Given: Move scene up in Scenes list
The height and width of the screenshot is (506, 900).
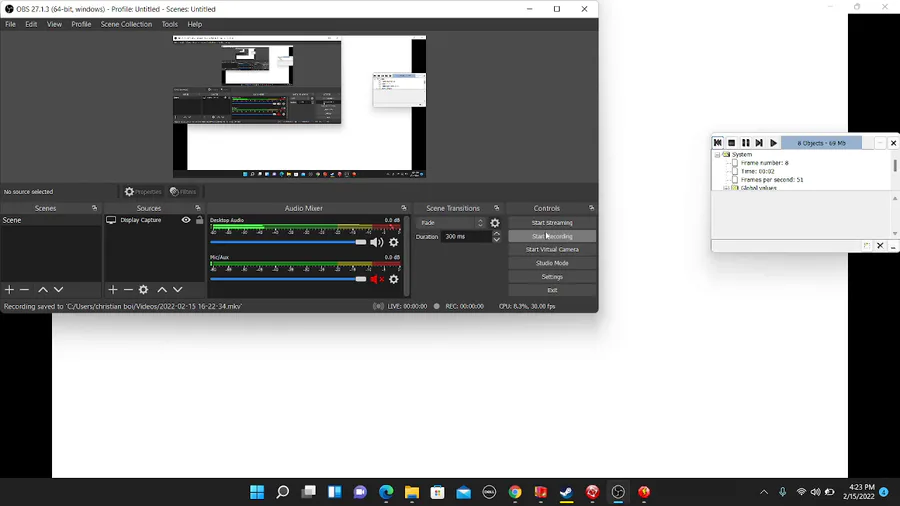Looking at the screenshot, I should pyautogui.click(x=43, y=290).
